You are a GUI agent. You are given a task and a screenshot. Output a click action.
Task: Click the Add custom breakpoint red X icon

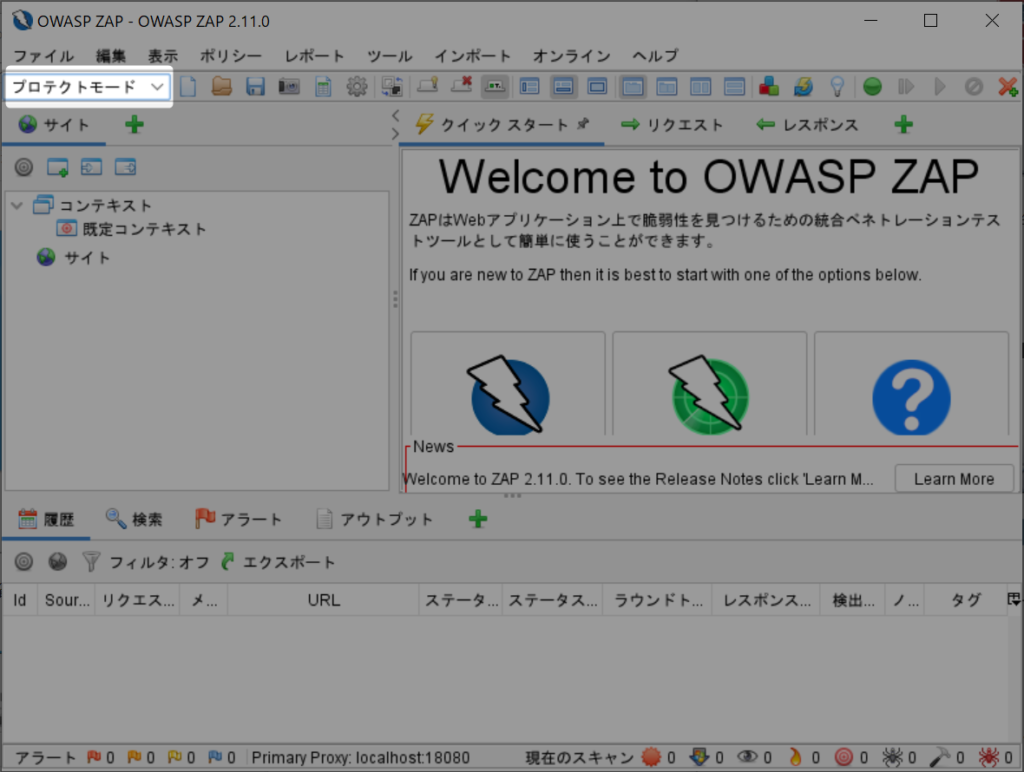pyautogui.click(x=1008, y=87)
